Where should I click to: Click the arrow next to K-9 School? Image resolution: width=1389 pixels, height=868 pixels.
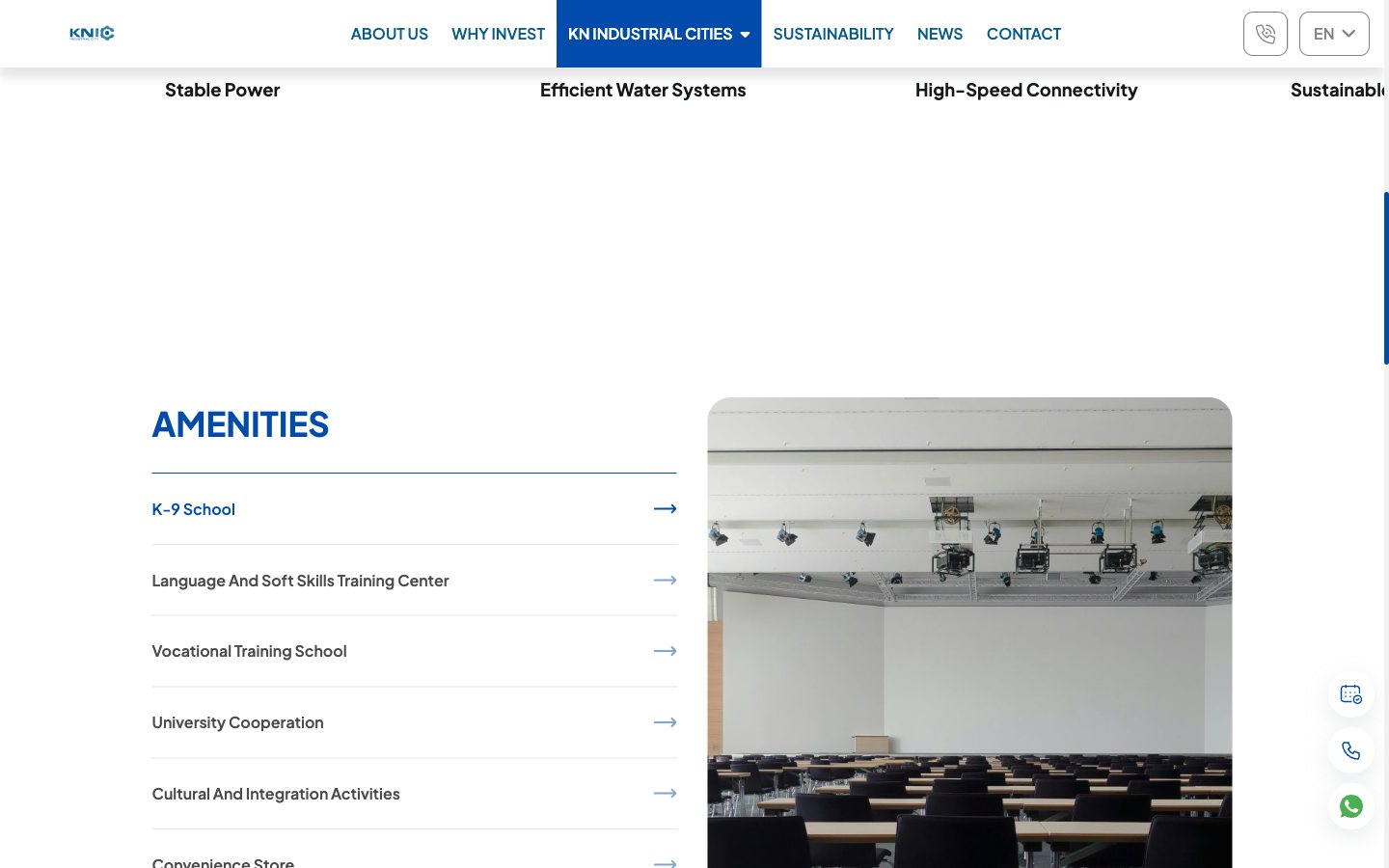665,509
